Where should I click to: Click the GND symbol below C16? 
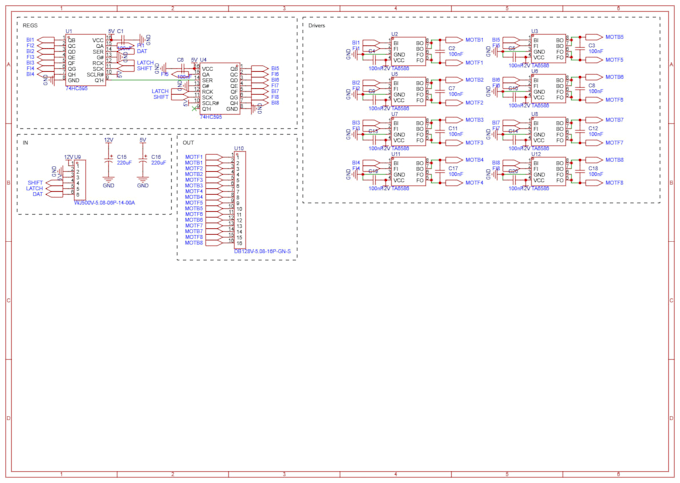pos(143,182)
